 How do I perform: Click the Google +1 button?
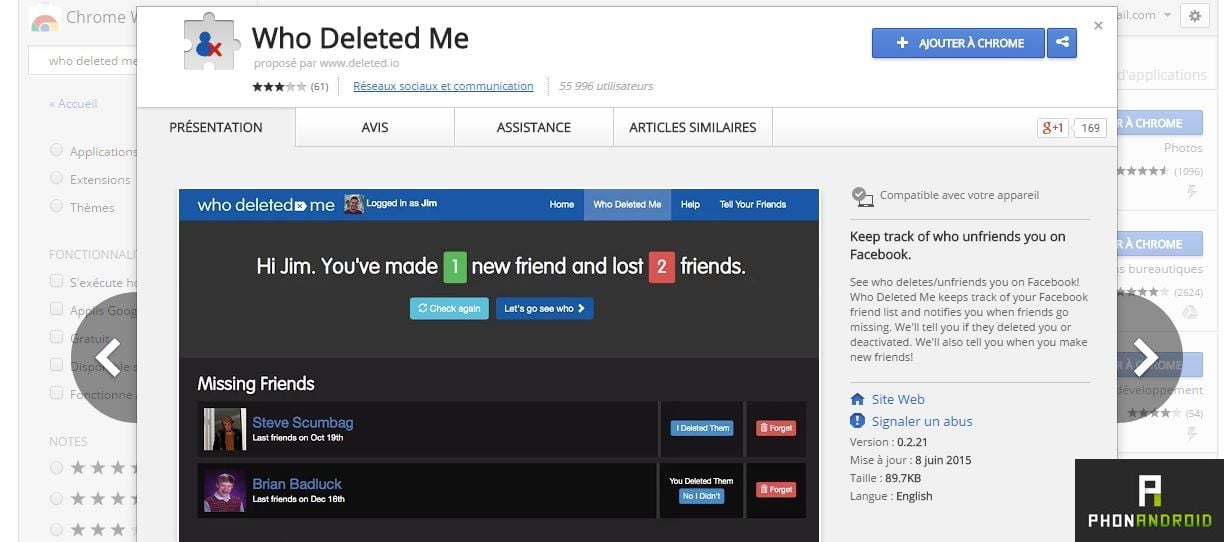point(1053,127)
